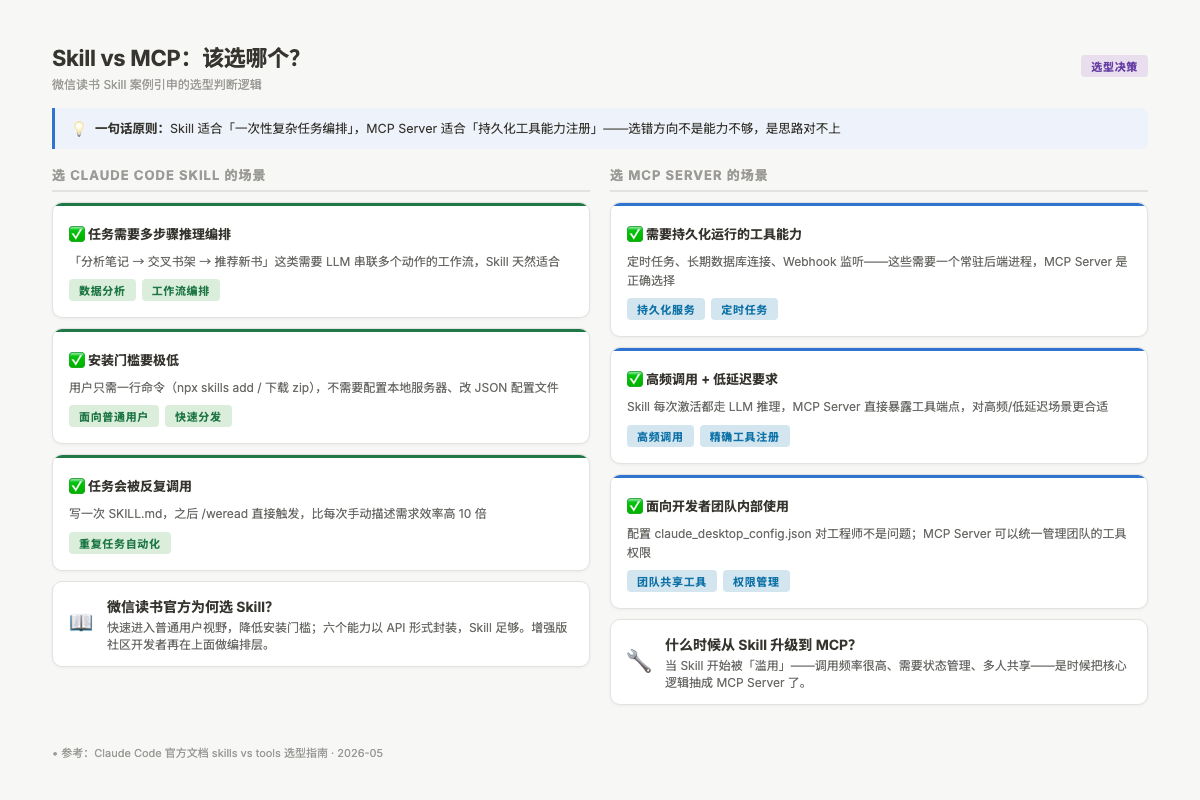
Task: Click the checkmark icon beside 需要持久化运行的工具能力
Action: (x=634, y=234)
